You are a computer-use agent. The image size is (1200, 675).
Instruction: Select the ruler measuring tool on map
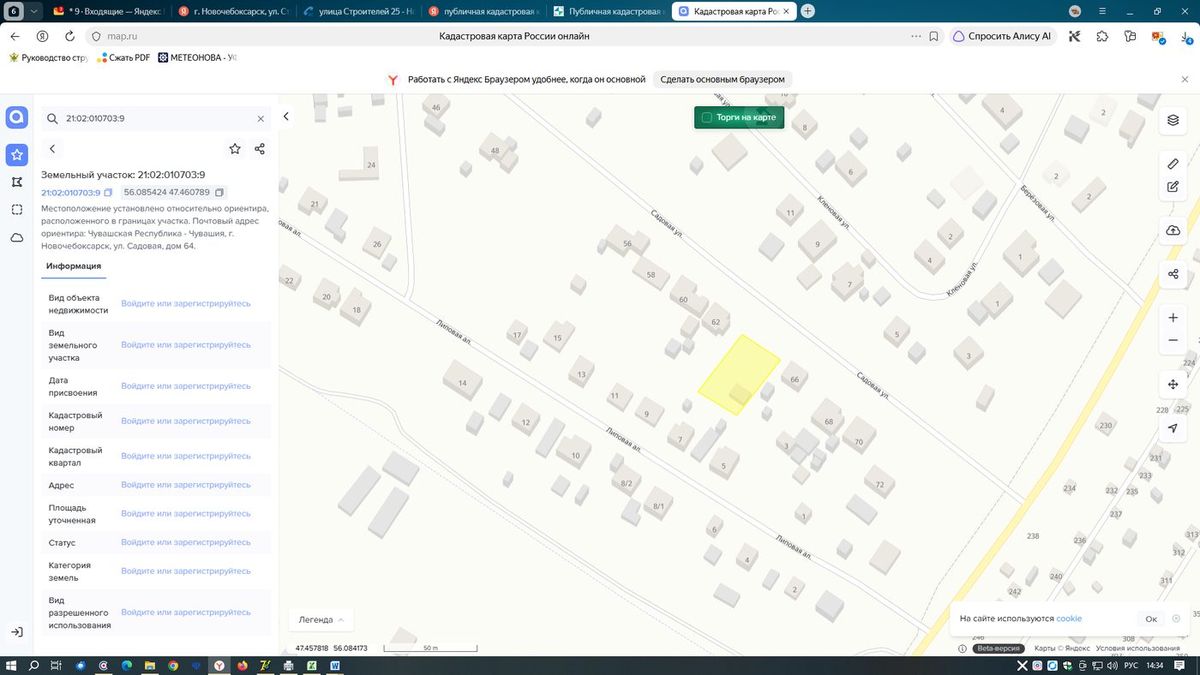pos(1173,164)
